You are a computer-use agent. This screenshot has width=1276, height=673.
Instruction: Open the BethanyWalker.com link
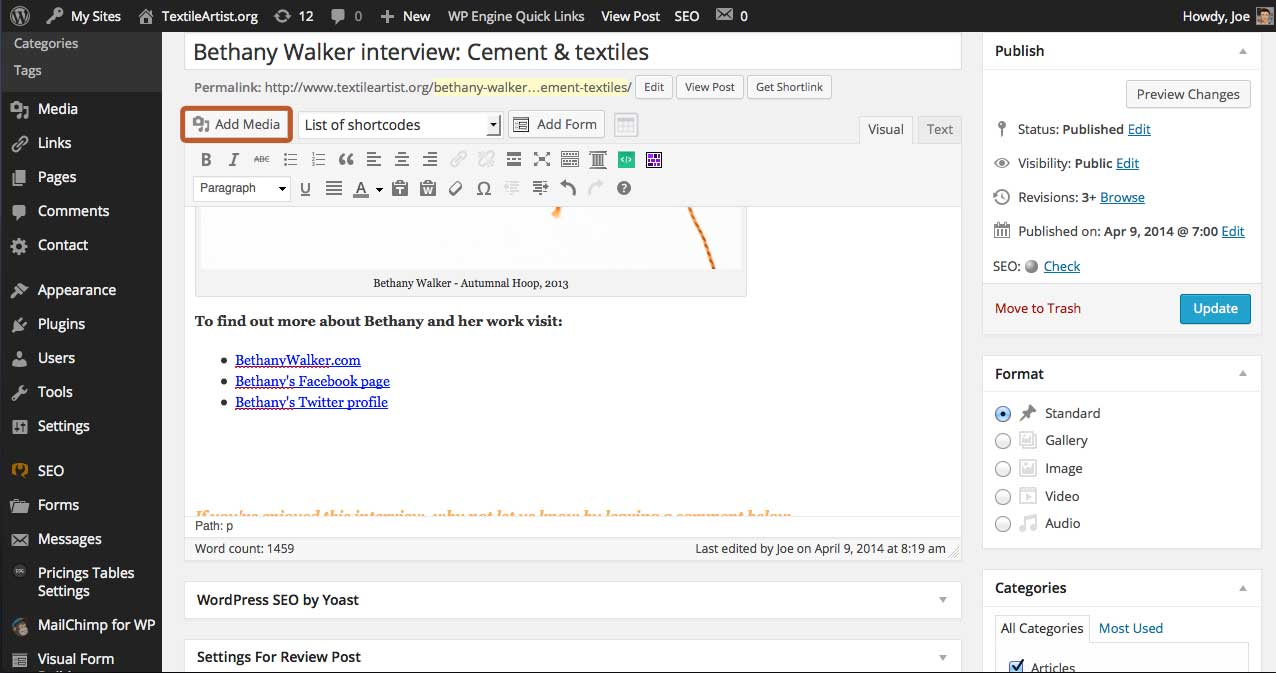click(x=298, y=360)
